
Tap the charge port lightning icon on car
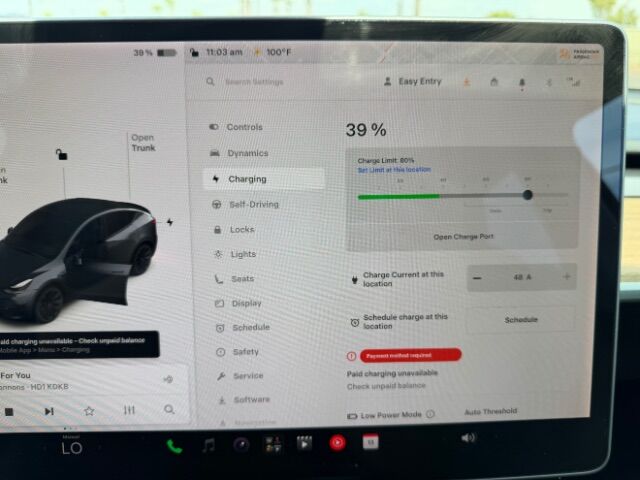click(x=170, y=222)
